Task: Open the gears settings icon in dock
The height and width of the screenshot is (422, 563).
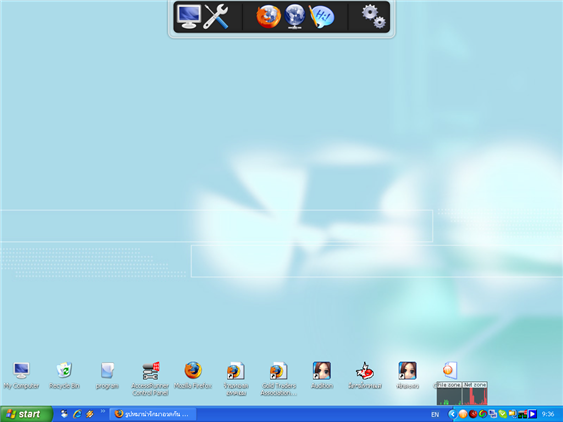Action: (373, 17)
